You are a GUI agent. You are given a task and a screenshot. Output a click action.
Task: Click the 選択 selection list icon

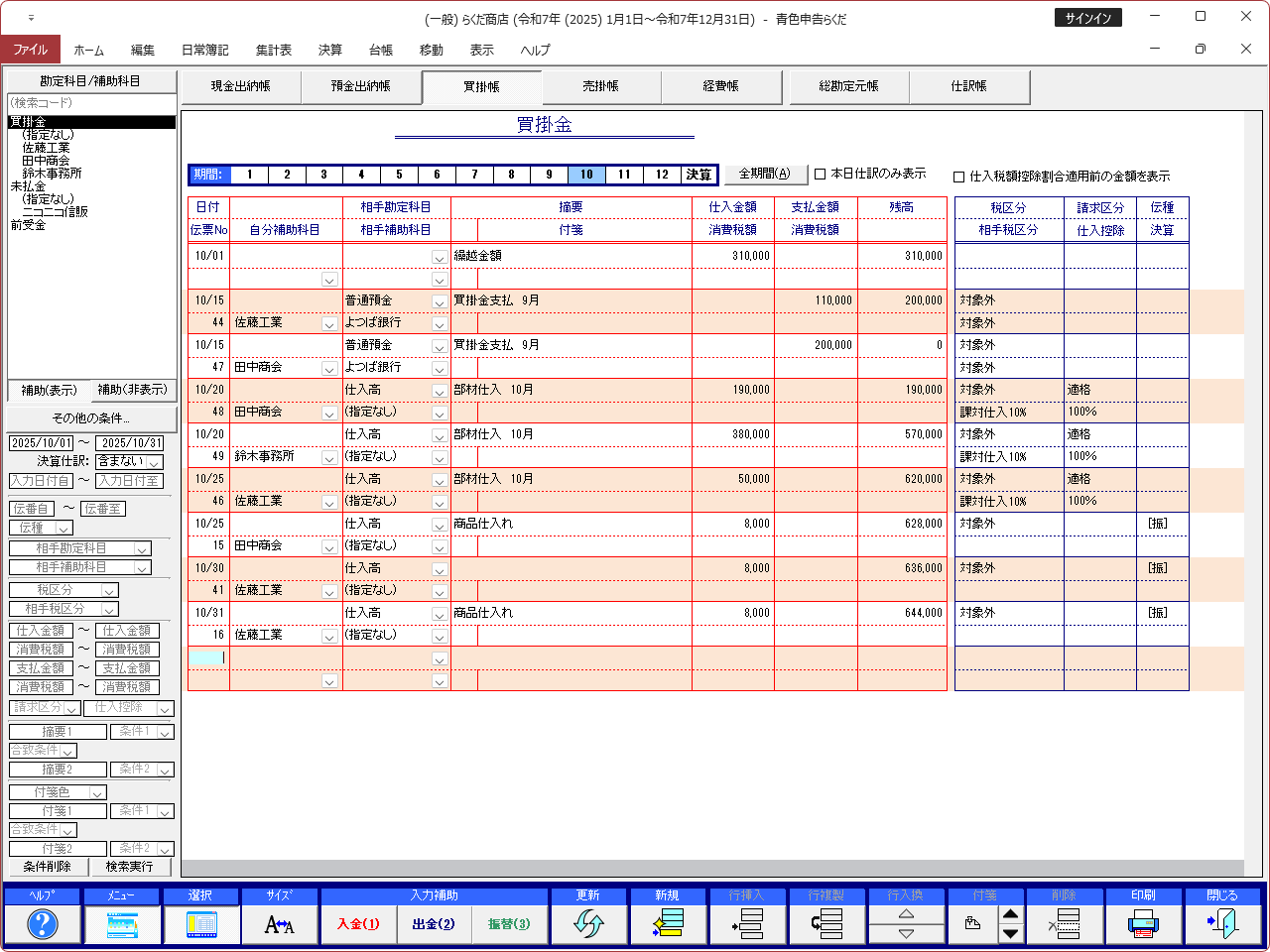[200, 924]
